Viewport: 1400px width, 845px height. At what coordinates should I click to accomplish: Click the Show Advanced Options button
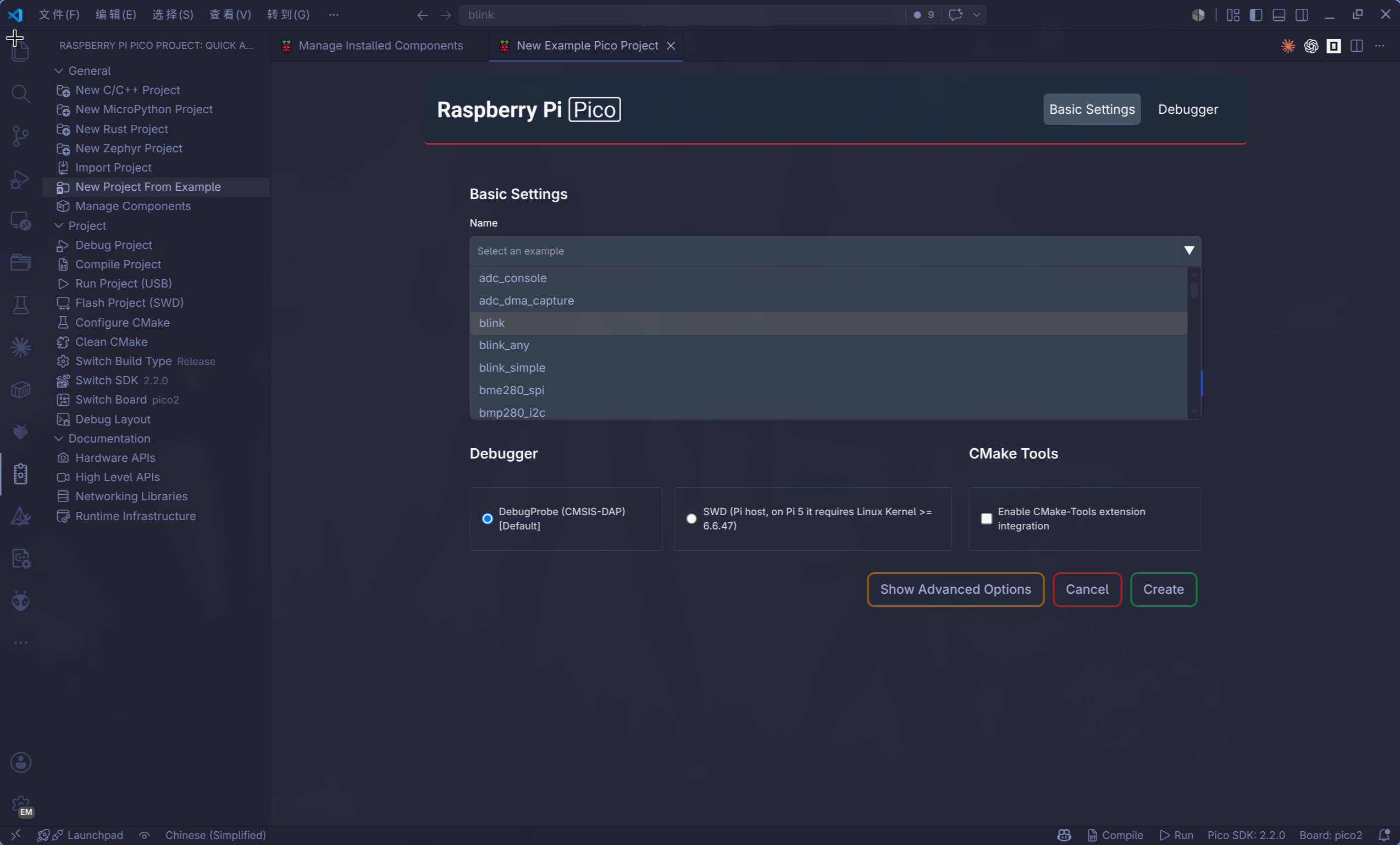955,589
